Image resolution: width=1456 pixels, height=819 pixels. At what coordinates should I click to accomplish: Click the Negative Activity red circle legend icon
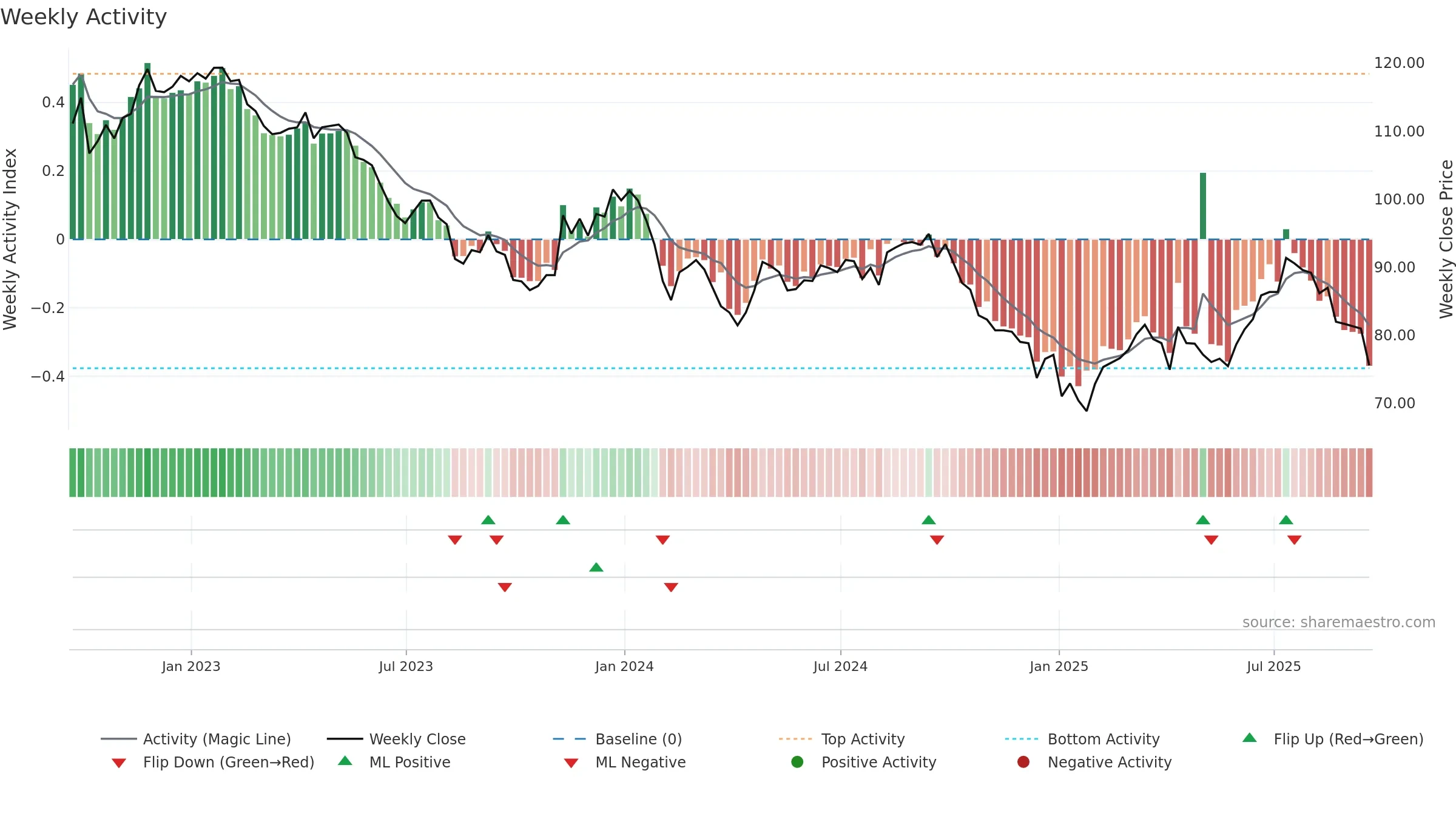pyautogui.click(x=1023, y=762)
